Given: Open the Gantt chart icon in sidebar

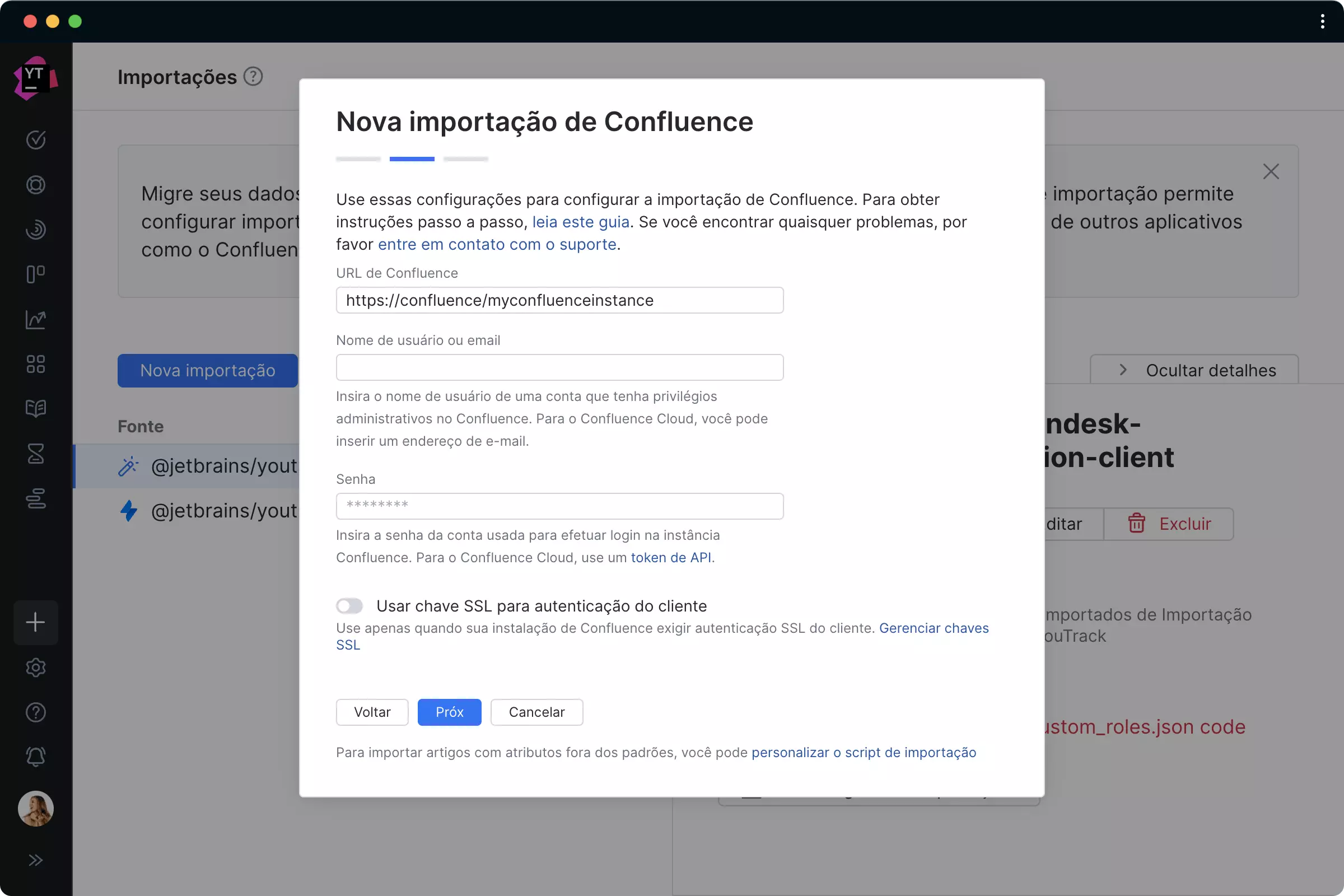Looking at the screenshot, I should click(x=35, y=498).
